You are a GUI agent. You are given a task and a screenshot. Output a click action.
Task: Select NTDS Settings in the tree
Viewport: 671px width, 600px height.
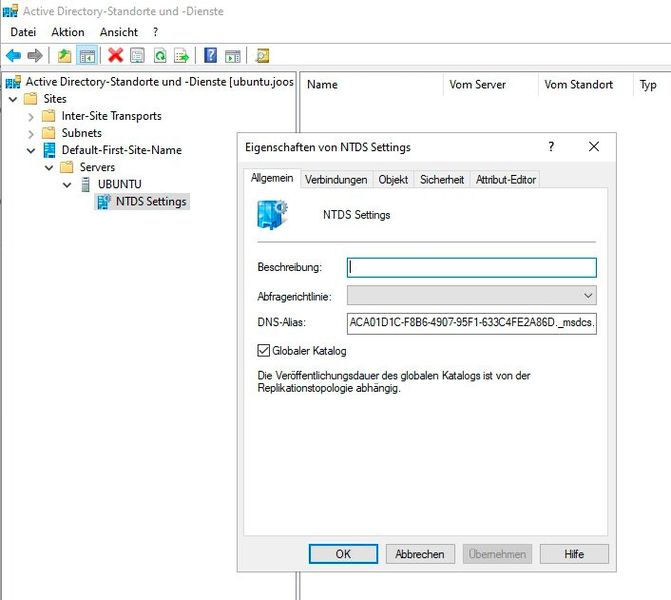(x=151, y=202)
